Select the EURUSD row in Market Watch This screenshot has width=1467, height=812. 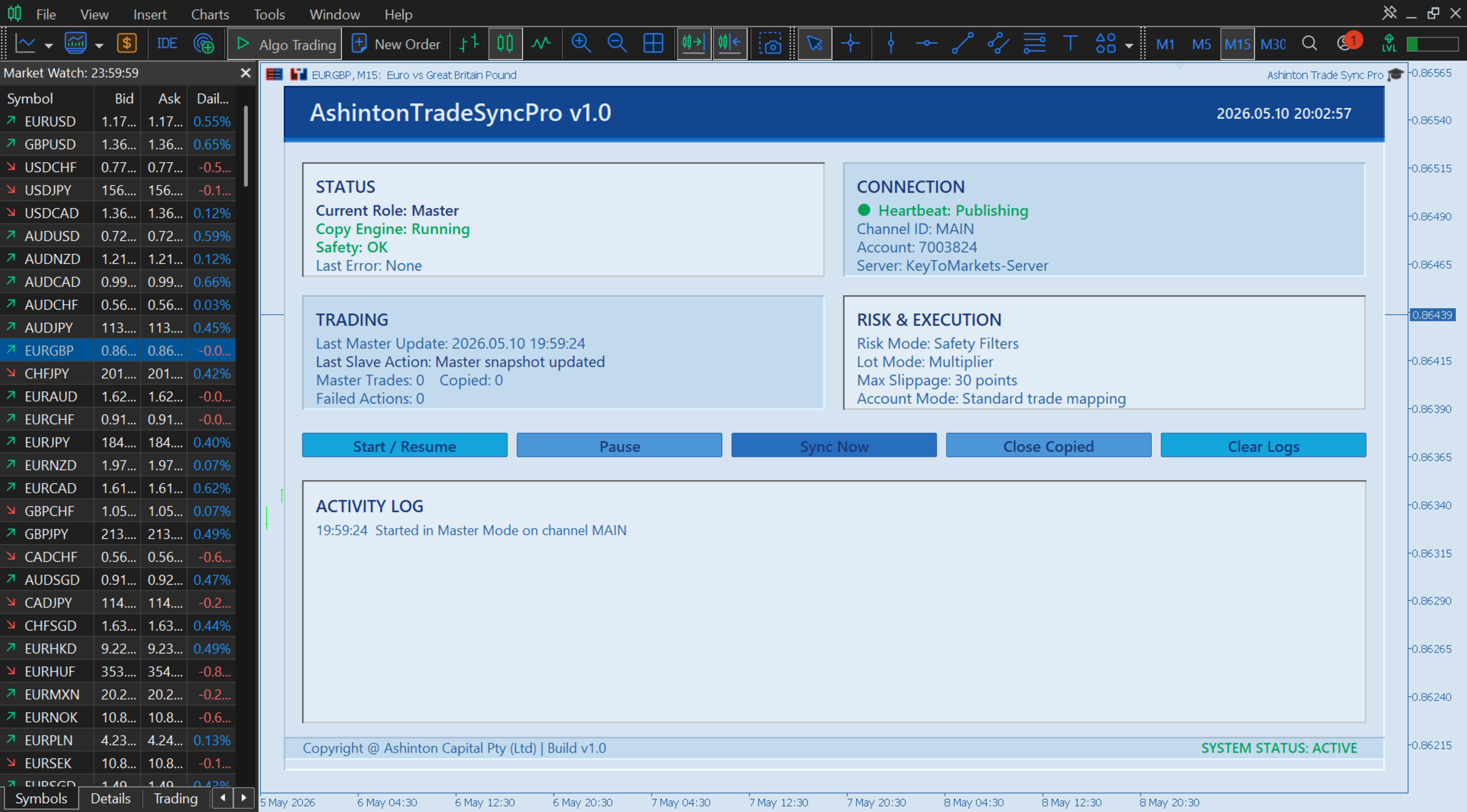click(x=118, y=121)
